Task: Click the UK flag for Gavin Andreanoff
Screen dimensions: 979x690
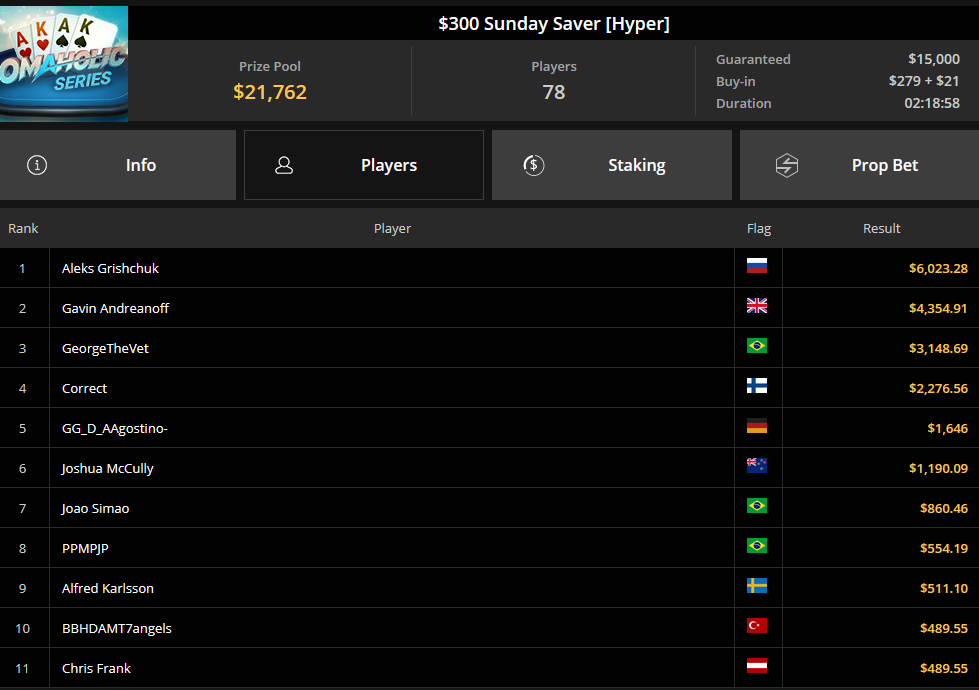Action: (757, 306)
